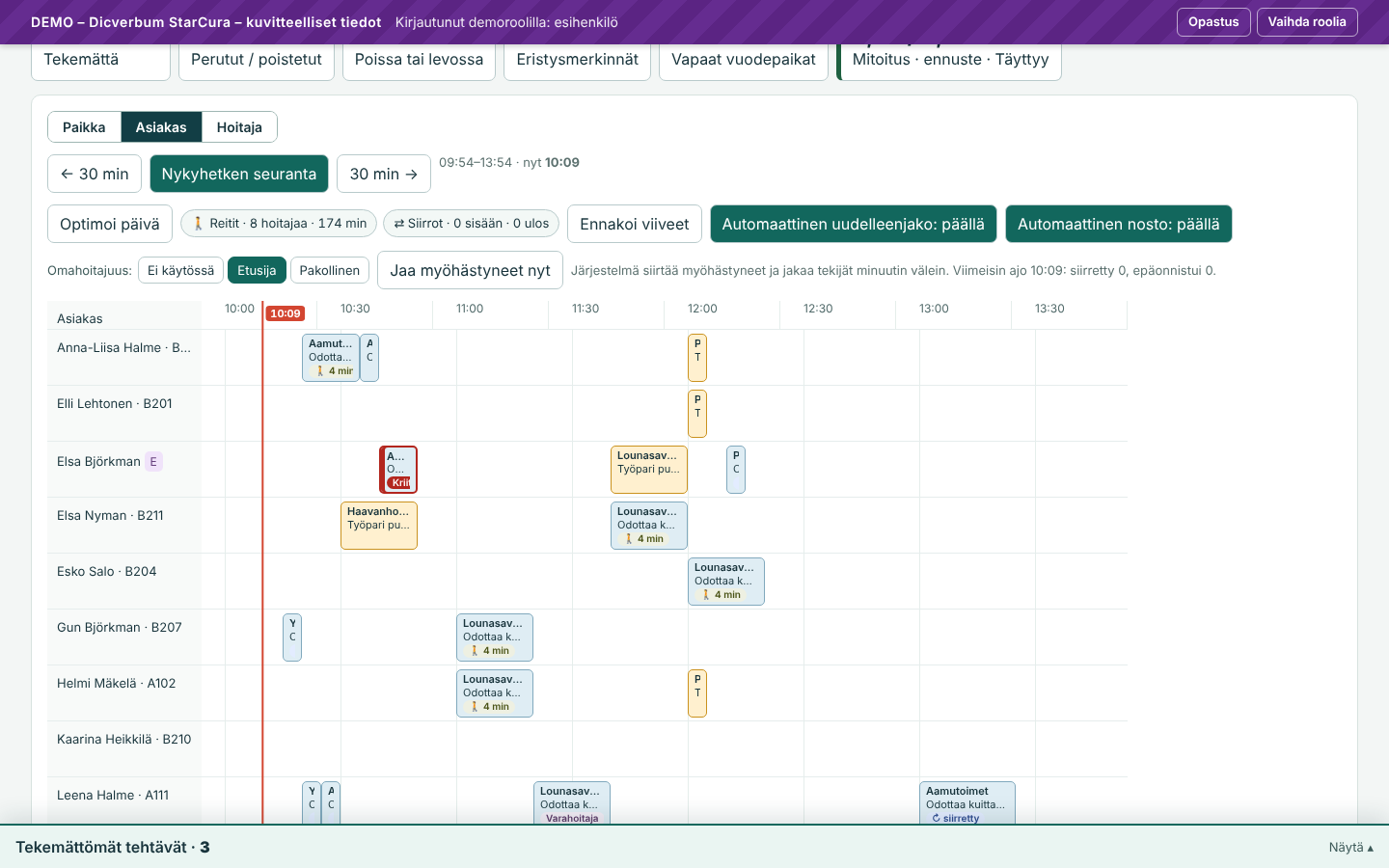The height and width of the screenshot is (868, 1389).
Task: Open Anna-Liisa Halme's Aamut… task card
Action: tap(331, 358)
